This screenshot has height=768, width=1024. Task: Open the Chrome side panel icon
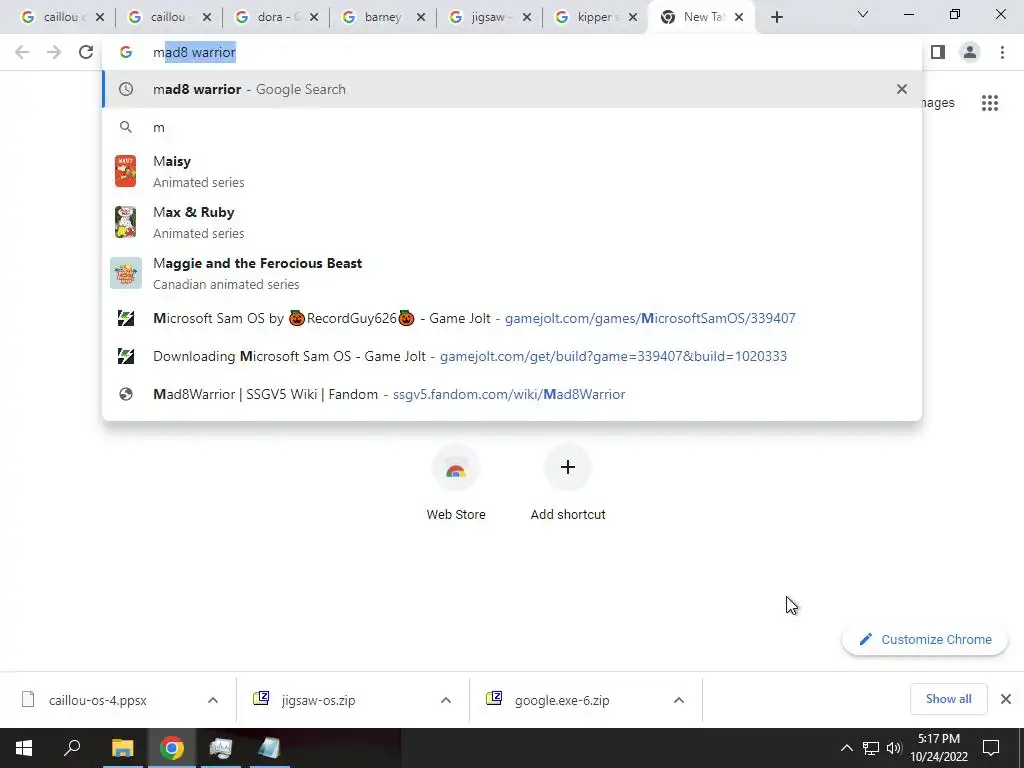click(938, 52)
